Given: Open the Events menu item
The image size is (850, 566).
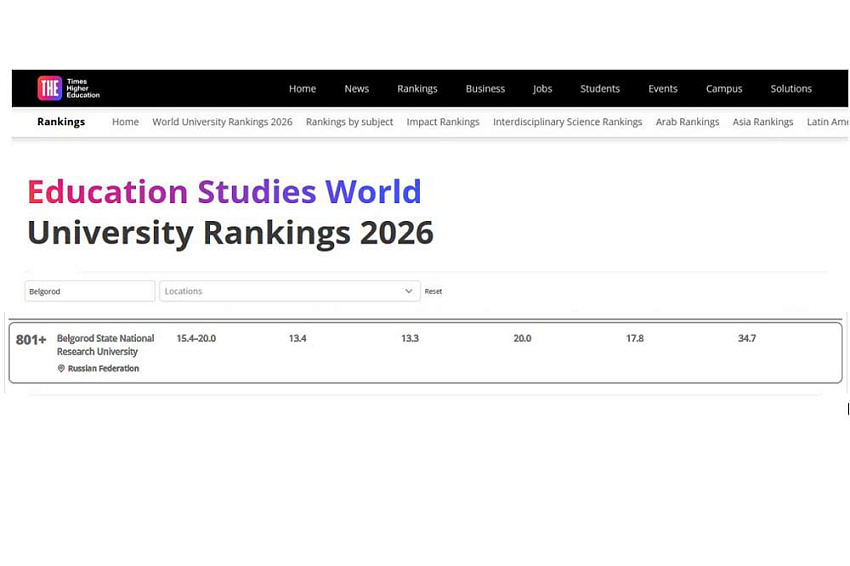Looking at the screenshot, I should click(662, 89).
